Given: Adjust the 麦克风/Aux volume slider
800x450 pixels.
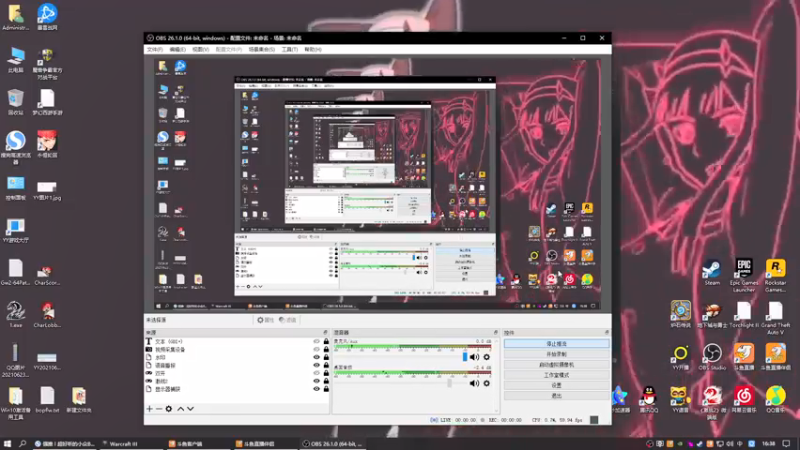Looking at the screenshot, I should (x=465, y=357).
